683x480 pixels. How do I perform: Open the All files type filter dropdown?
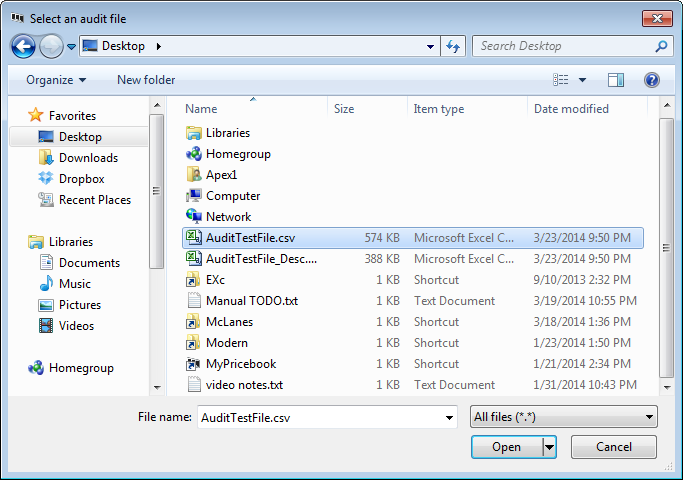click(563, 417)
